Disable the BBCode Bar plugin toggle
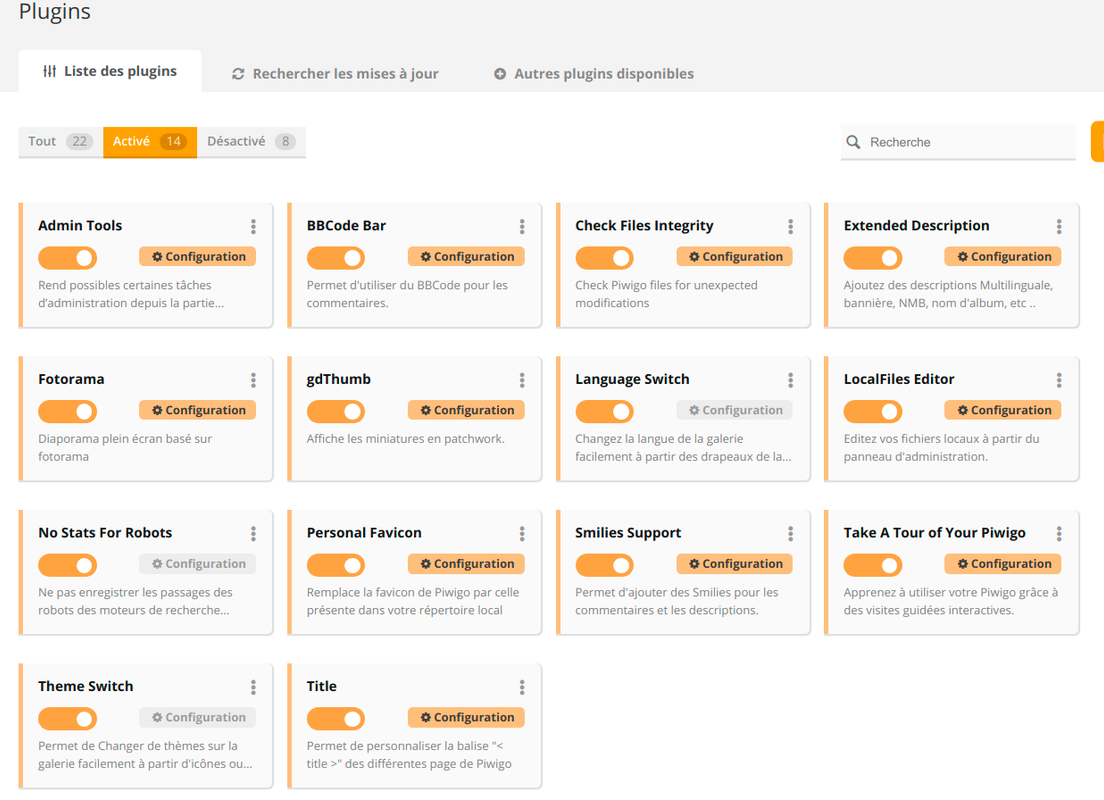Viewport: 1104px width, 800px height. [x=336, y=258]
